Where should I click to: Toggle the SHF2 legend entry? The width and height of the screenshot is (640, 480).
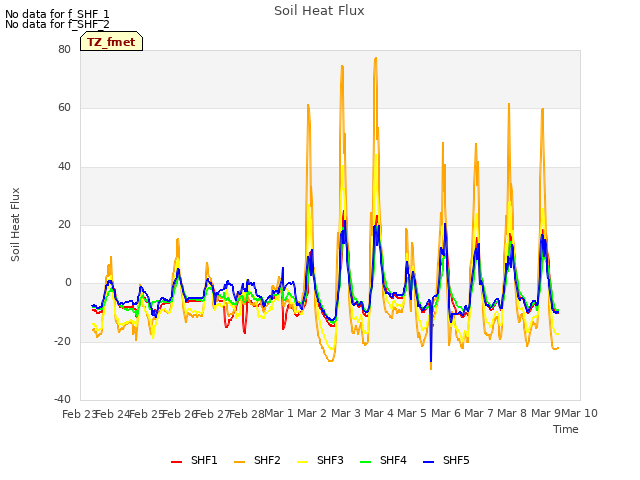[257, 460]
